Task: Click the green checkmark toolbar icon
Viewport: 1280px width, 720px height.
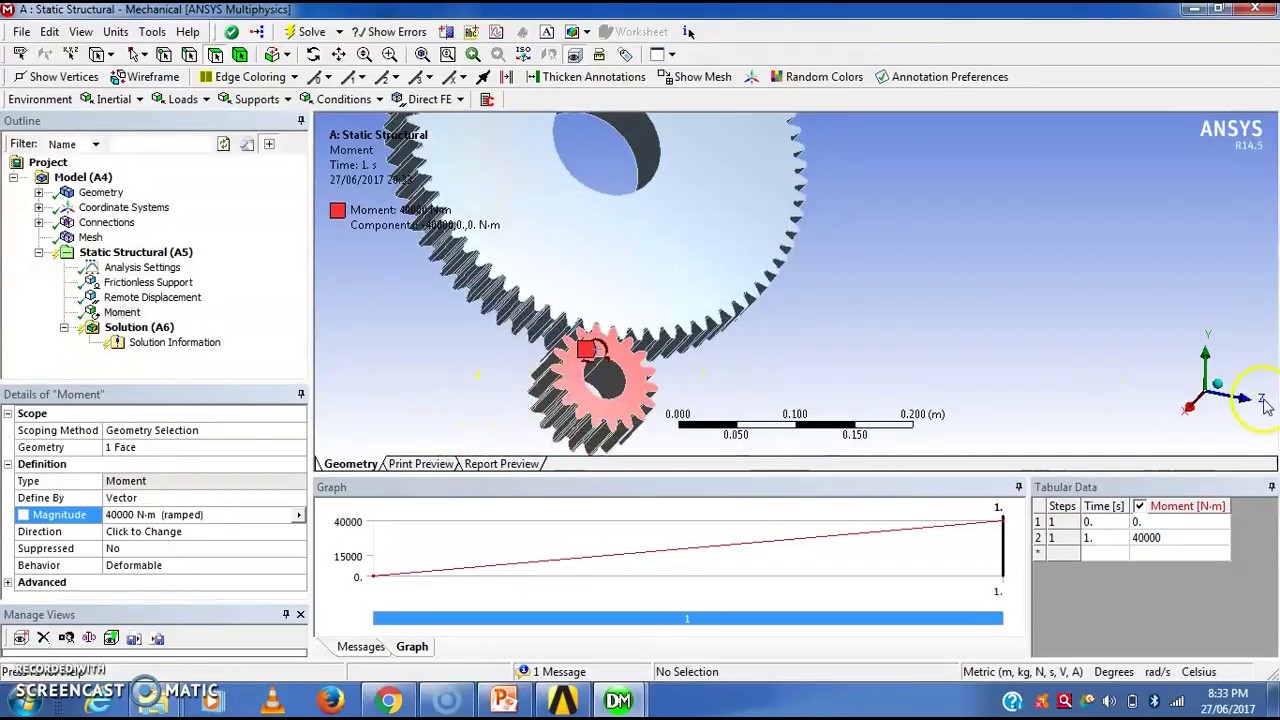Action: coord(231,32)
